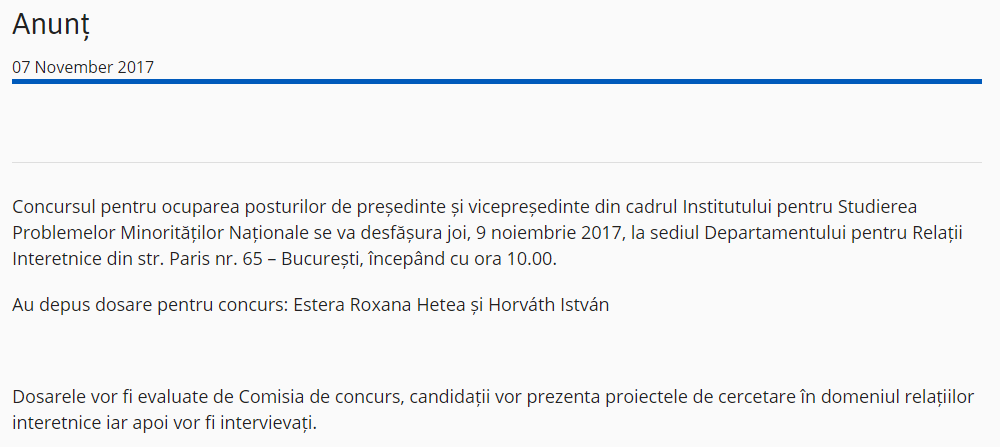This screenshot has height=447, width=1000.
Task: Click the "Anunț" page heading
Action: [x=51, y=25]
